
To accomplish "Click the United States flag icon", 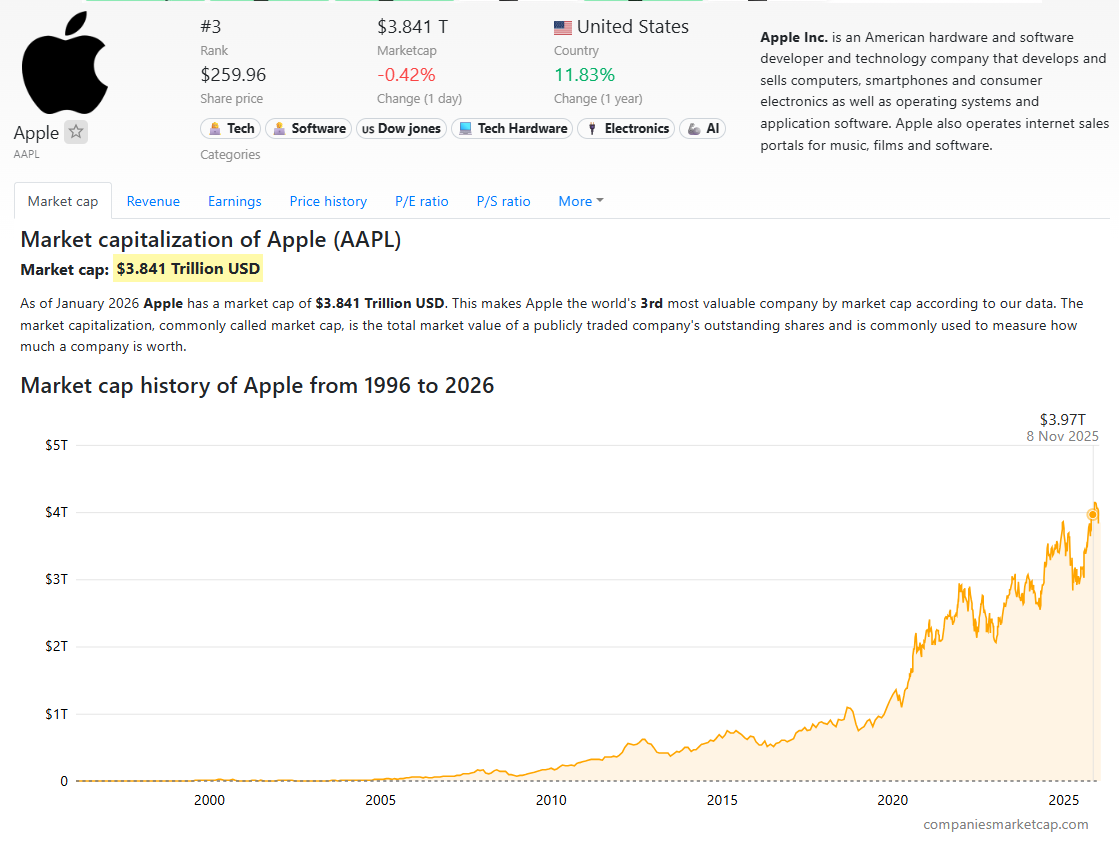I will [563, 28].
